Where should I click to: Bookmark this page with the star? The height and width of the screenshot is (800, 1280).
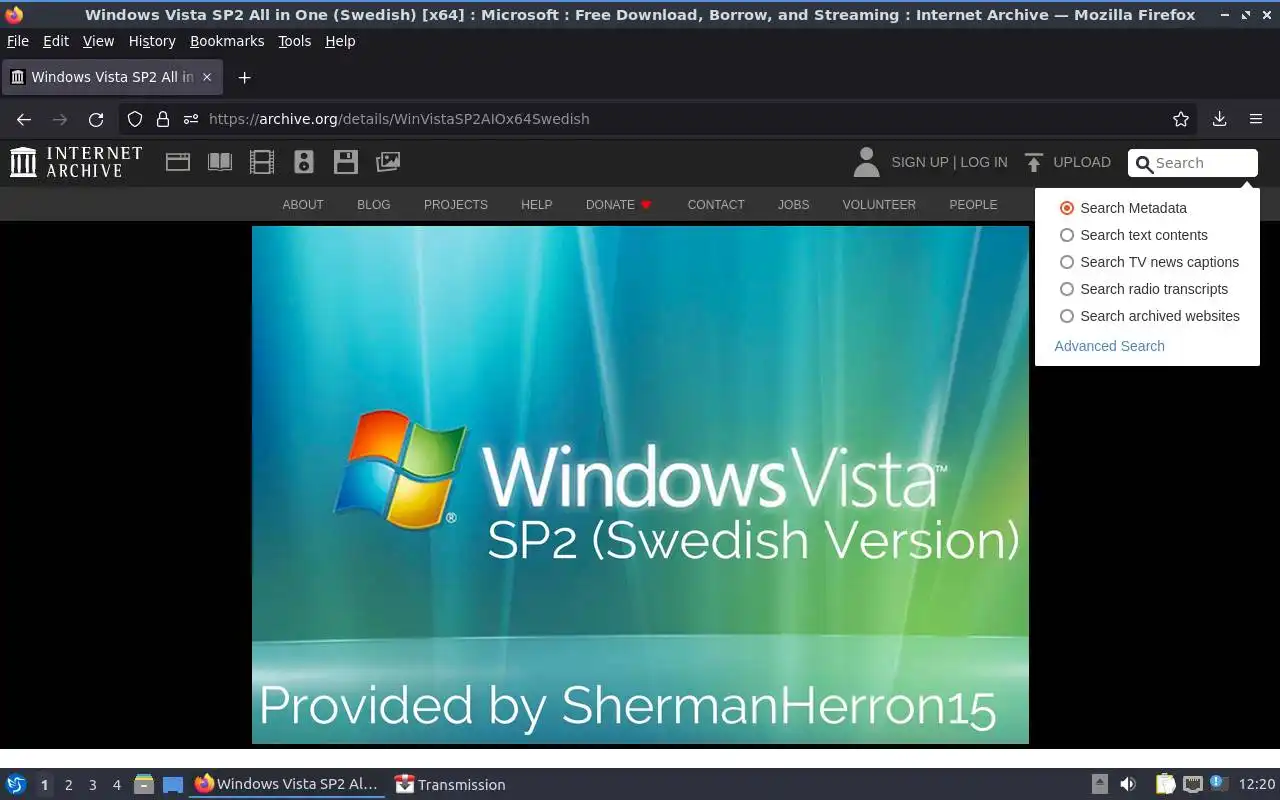1181,119
